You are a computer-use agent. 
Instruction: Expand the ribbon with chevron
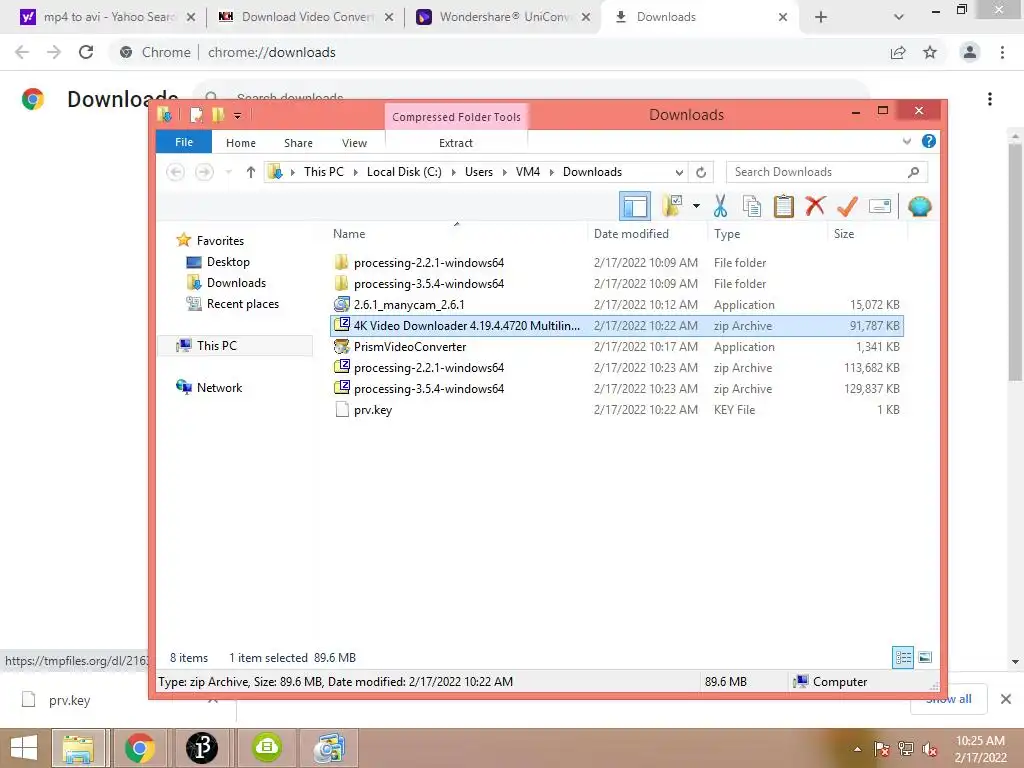[x=906, y=141]
